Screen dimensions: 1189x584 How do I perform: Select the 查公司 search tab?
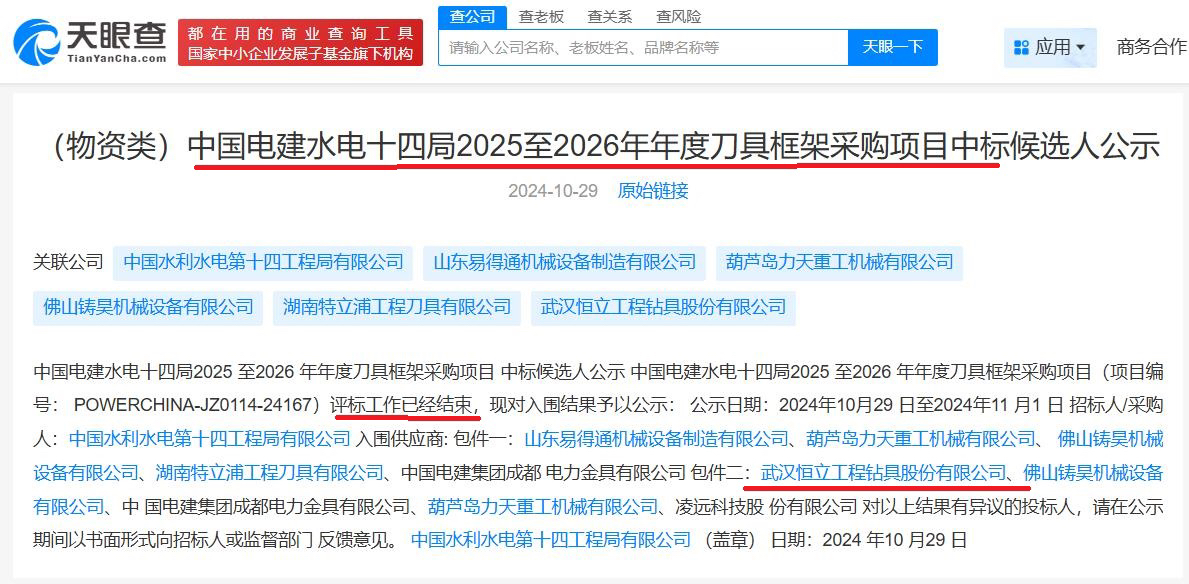click(472, 16)
